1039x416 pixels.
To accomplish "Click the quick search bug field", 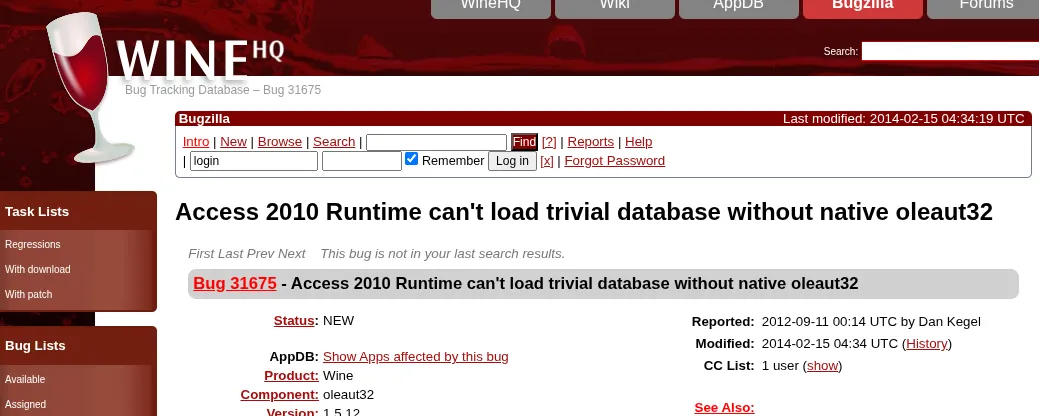I will tap(436, 142).
